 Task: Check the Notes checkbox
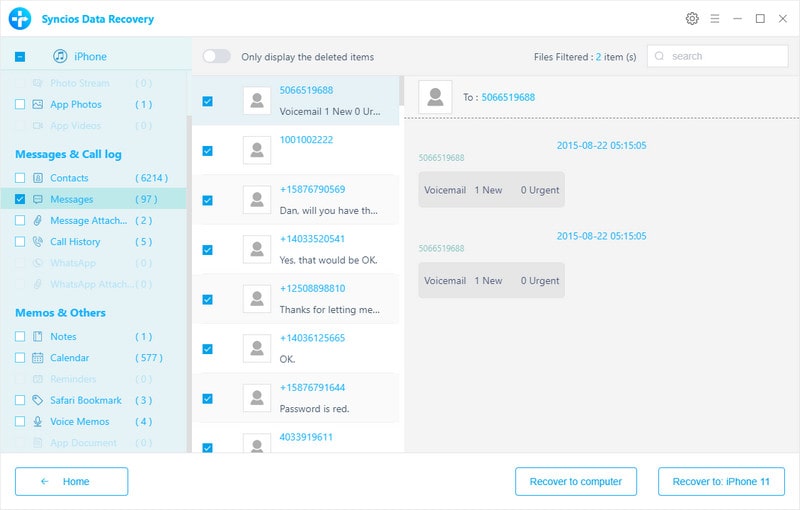click(x=20, y=337)
